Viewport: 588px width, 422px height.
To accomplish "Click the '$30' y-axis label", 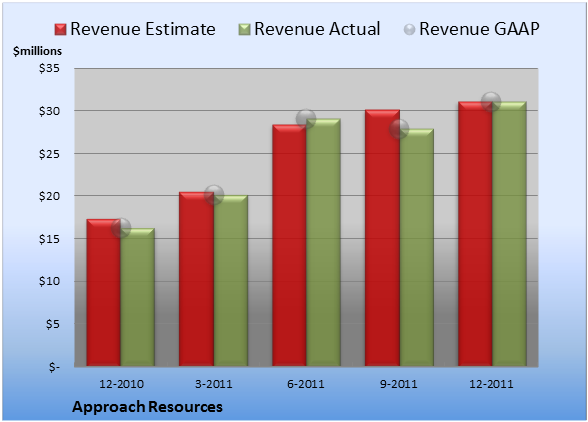I will [x=49, y=111].
